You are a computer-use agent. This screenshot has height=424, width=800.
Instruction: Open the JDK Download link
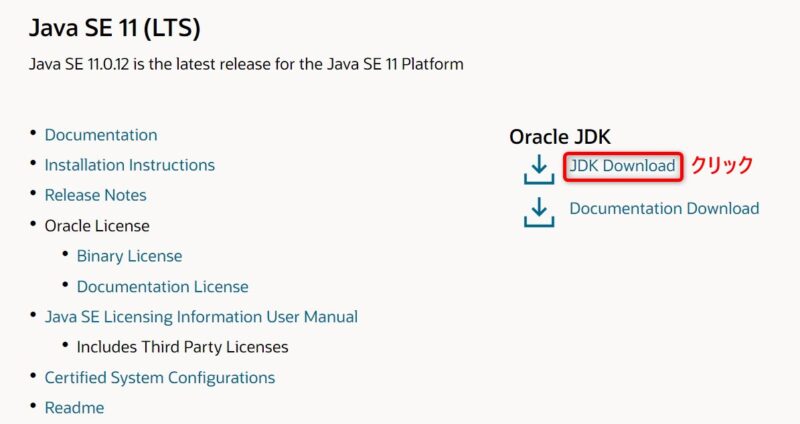(x=622, y=166)
